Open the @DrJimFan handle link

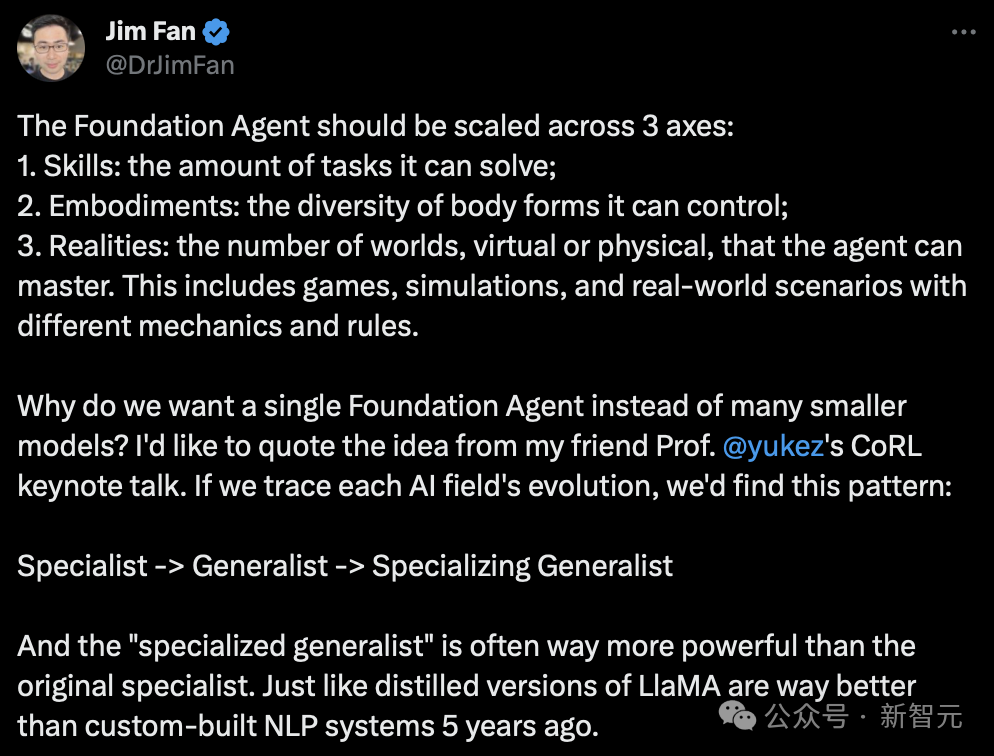tap(170, 65)
